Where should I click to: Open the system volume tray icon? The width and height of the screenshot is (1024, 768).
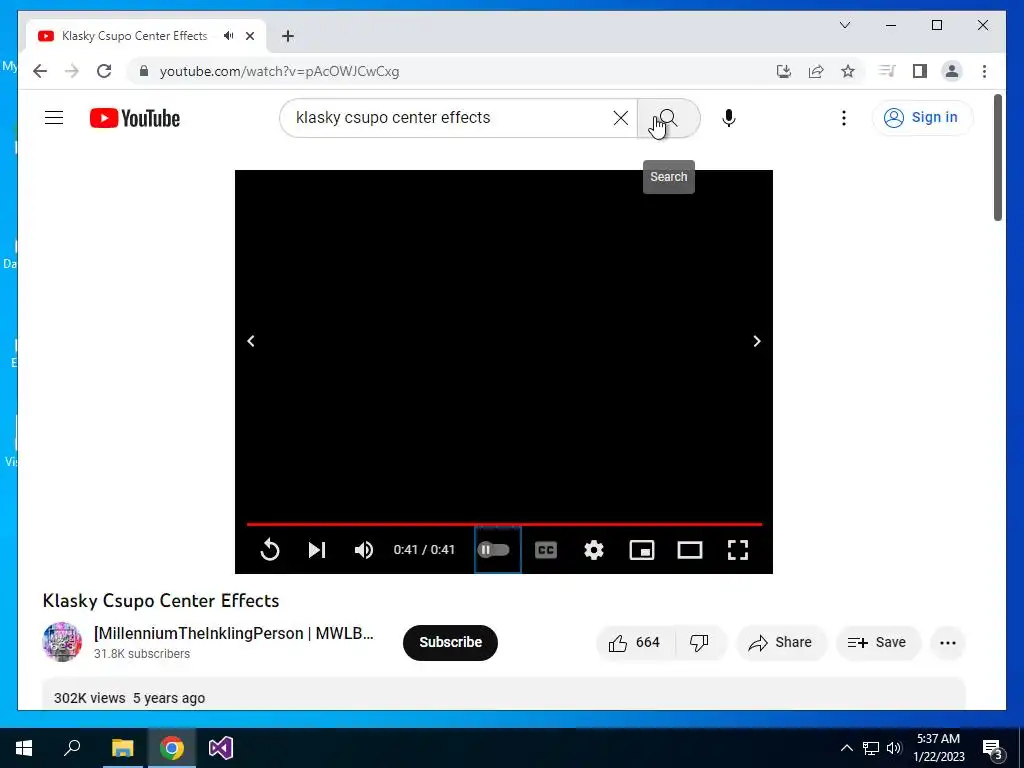pos(894,748)
